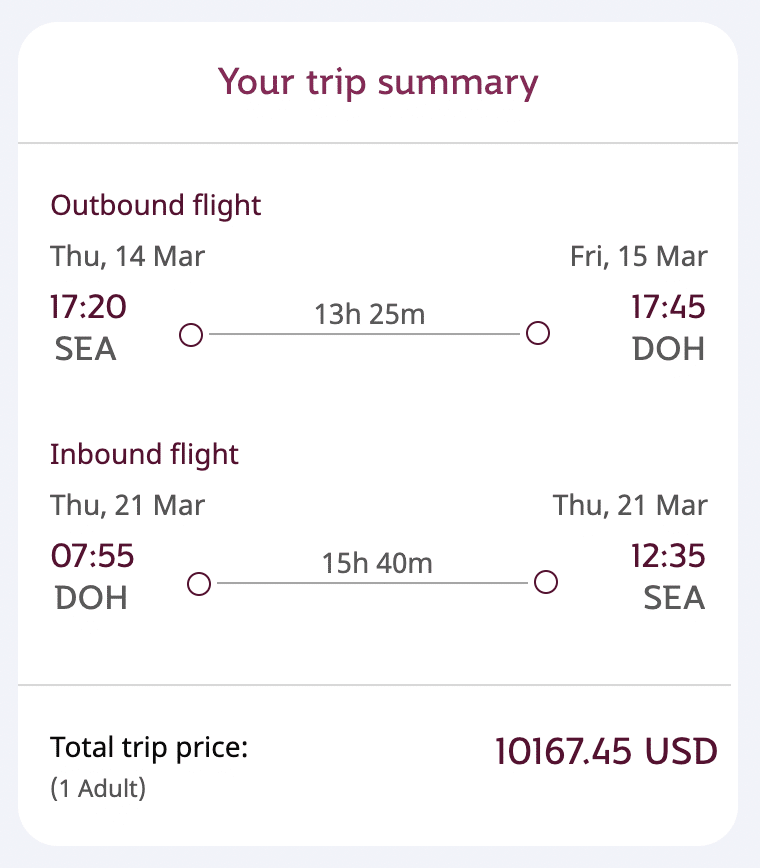Viewport: 760px width, 868px height.
Task: Click the inbound departure circle marker
Action: pyautogui.click(x=199, y=583)
